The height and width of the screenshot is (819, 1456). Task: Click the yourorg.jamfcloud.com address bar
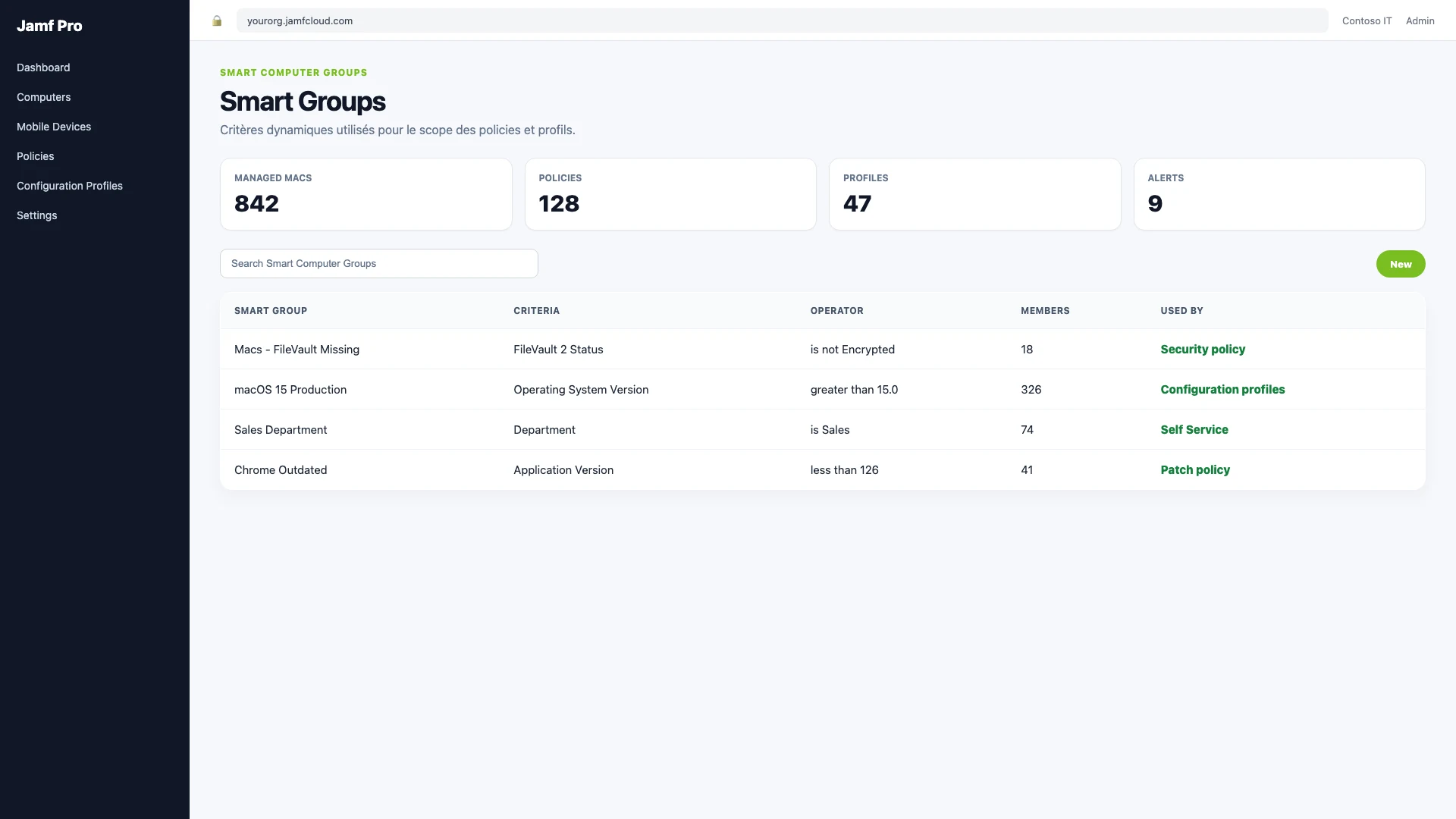click(x=782, y=20)
